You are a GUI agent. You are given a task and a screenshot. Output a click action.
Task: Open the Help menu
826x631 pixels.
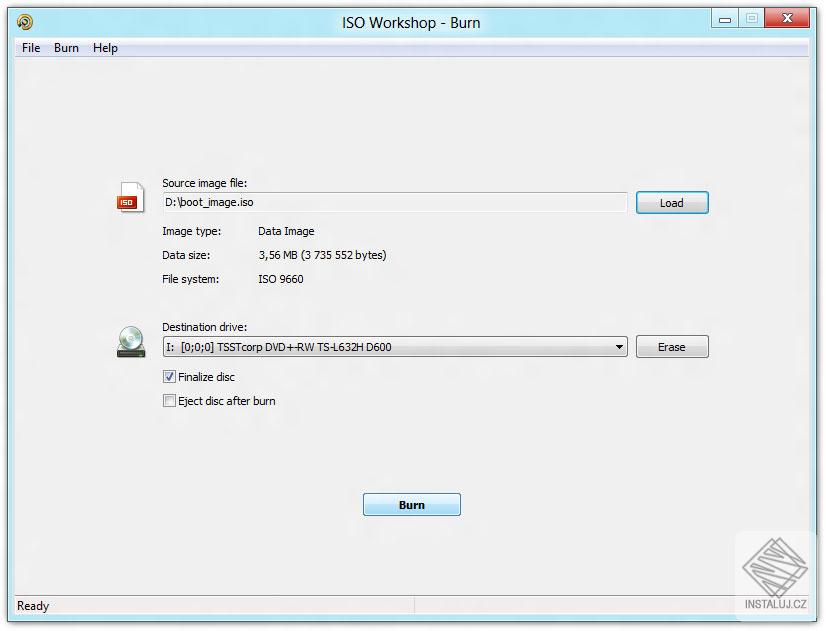tap(105, 48)
